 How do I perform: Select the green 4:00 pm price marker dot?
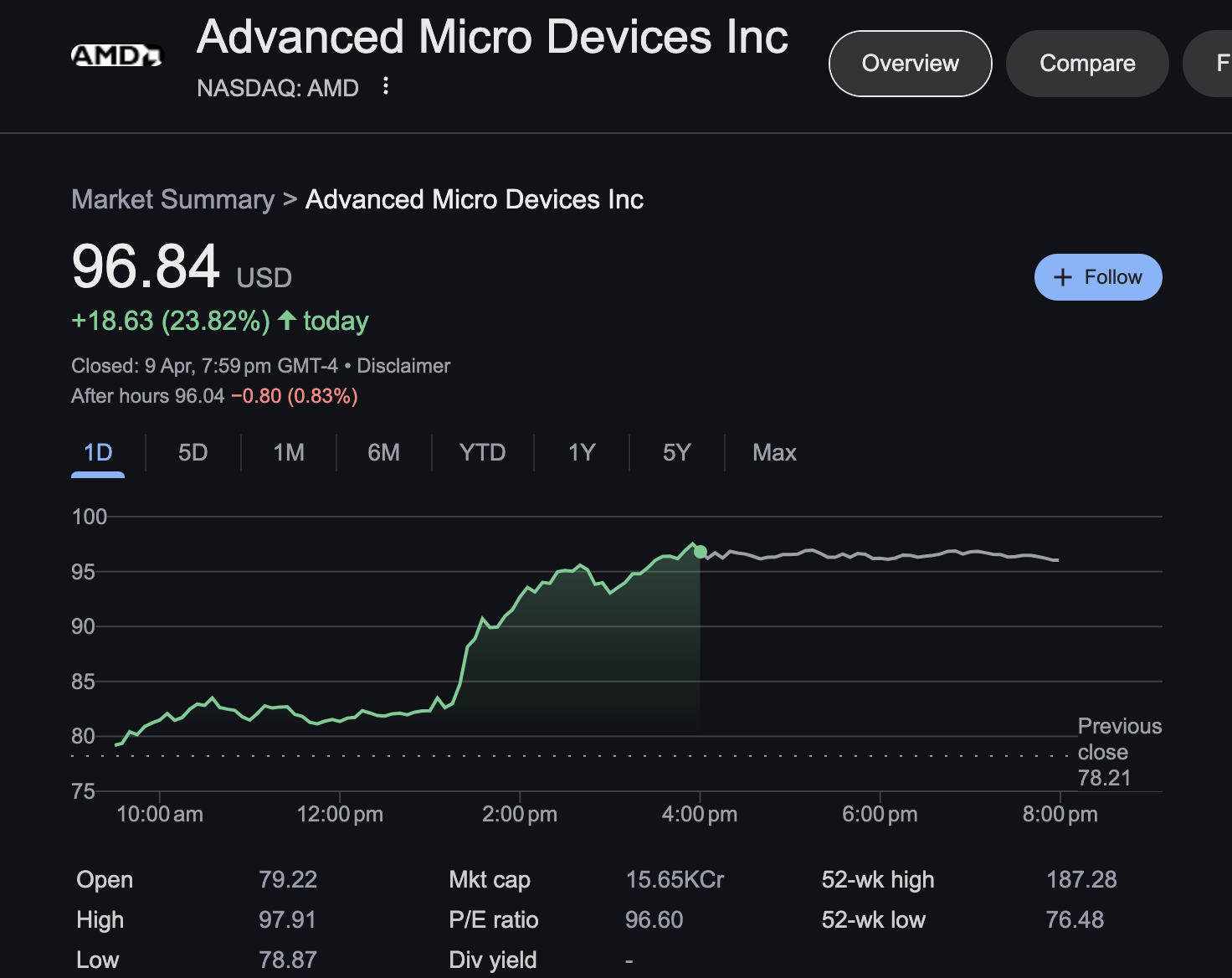click(x=701, y=552)
